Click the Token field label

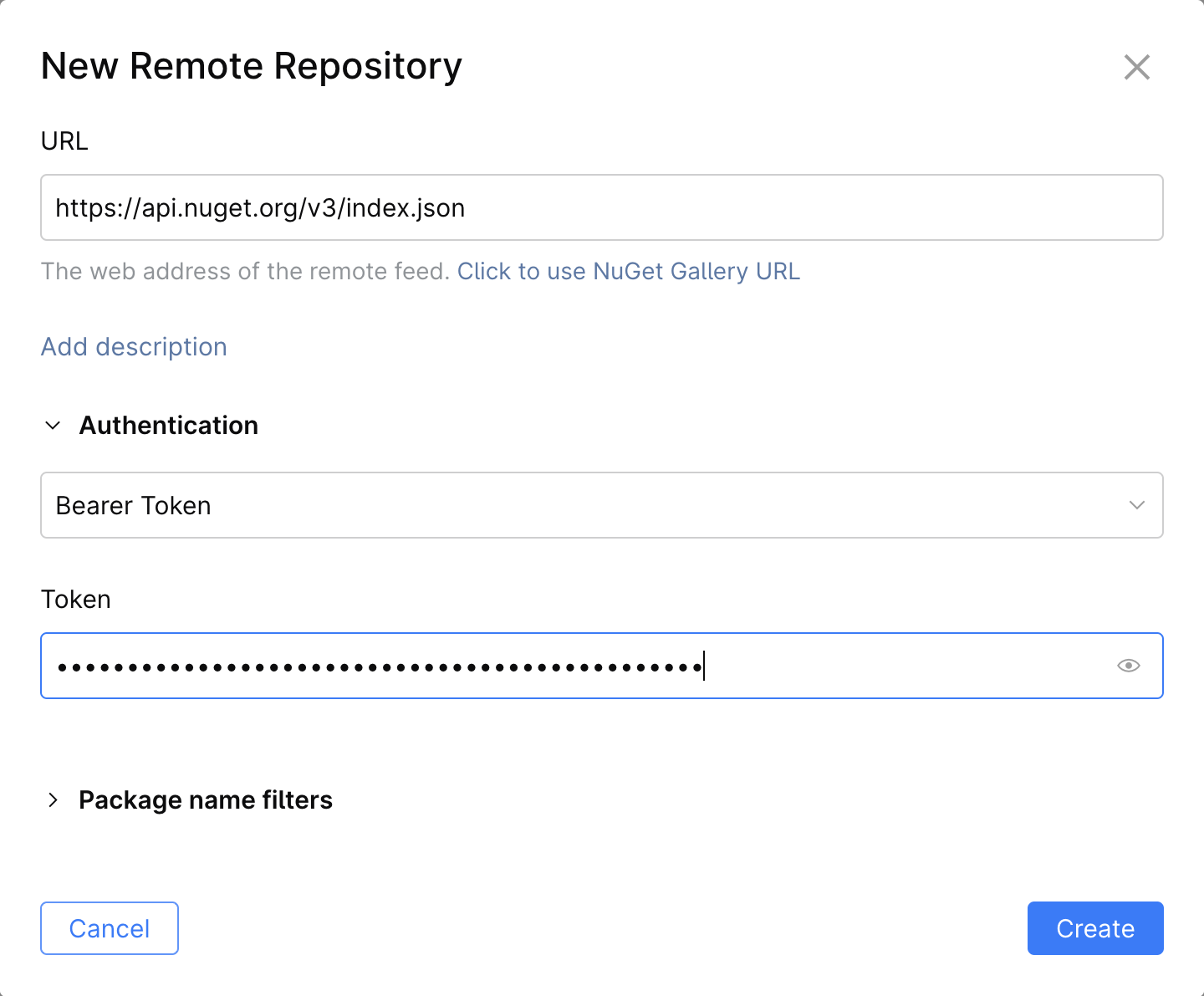[x=76, y=599]
